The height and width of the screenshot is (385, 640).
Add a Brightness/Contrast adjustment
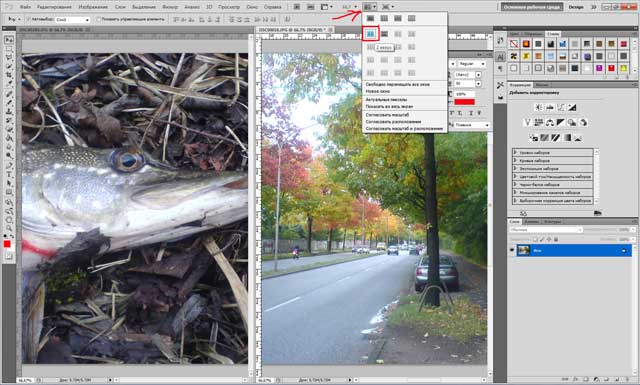pyautogui.click(x=538, y=107)
